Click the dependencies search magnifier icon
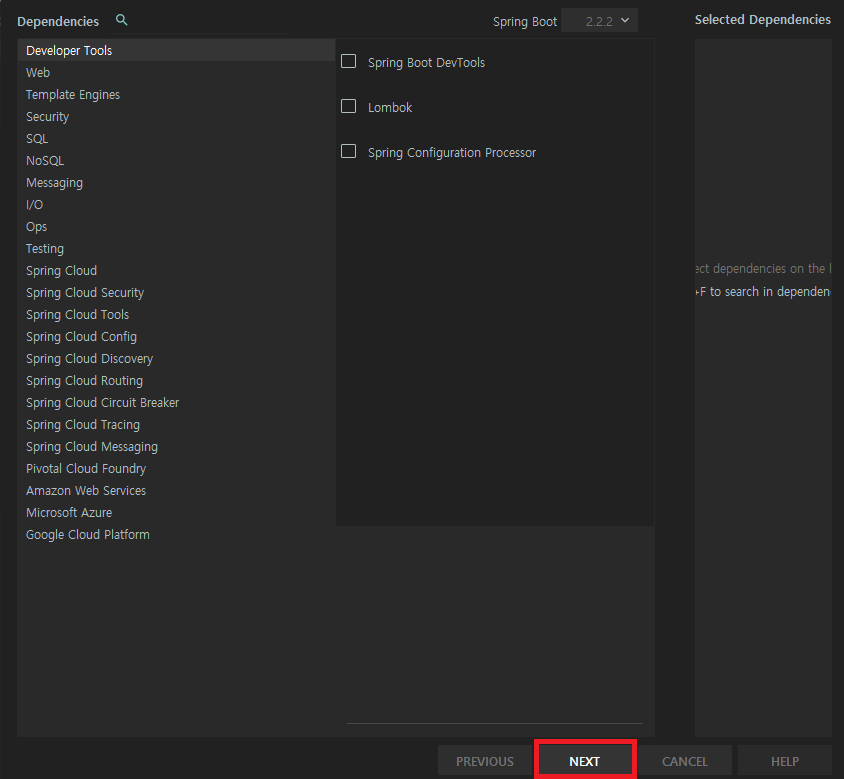 (x=122, y=20)
